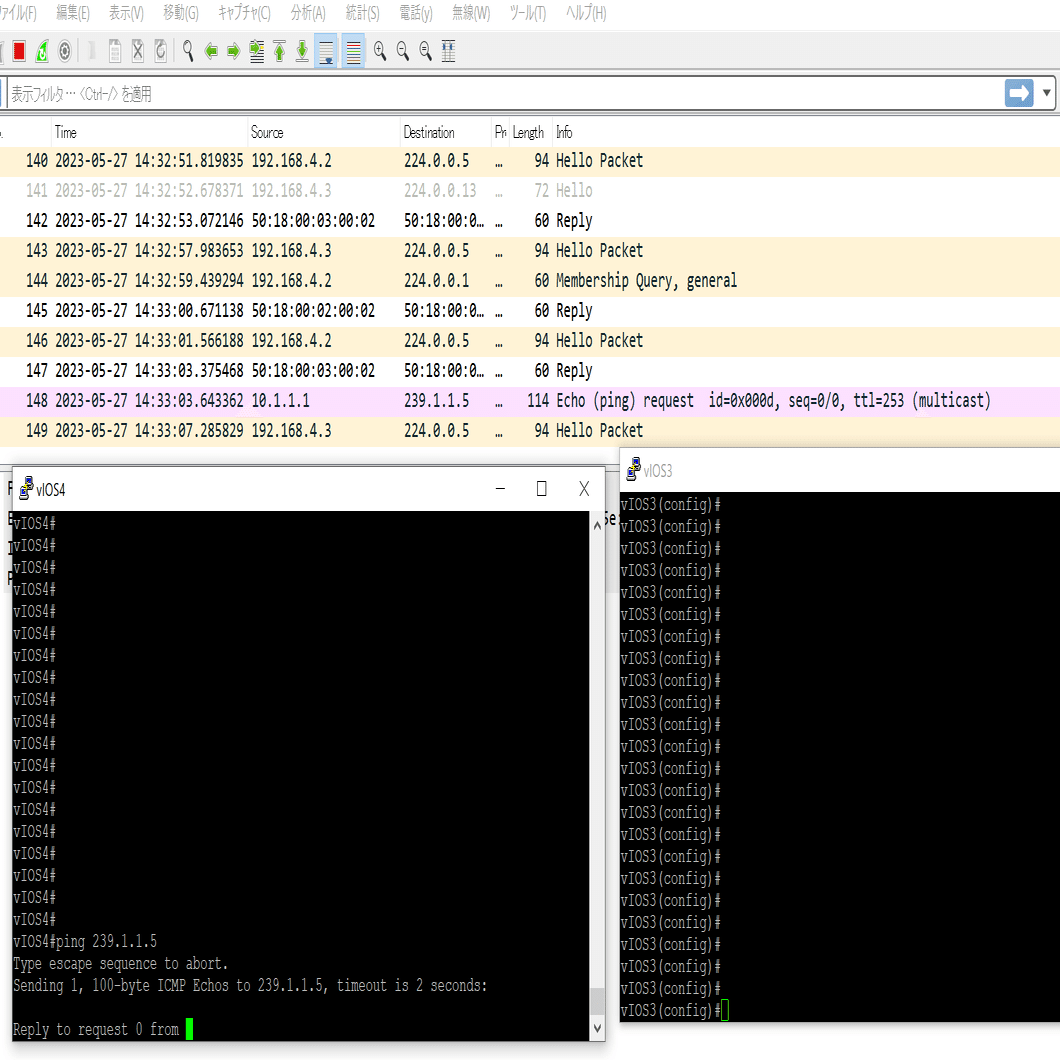
Task: Go forward to next packet arrow
Action: tap(233, 51)
